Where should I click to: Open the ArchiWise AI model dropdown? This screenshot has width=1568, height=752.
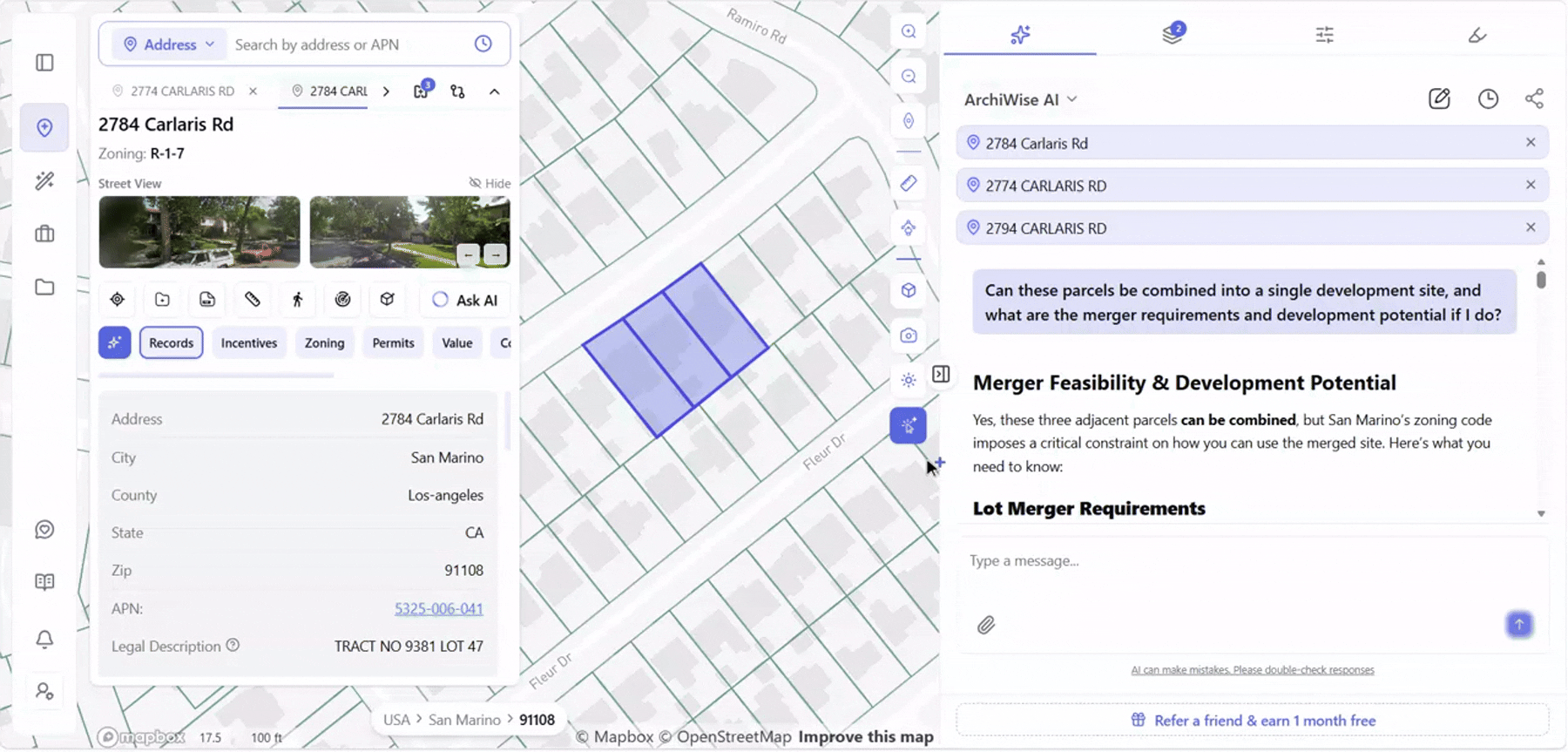coord(1020,99)
